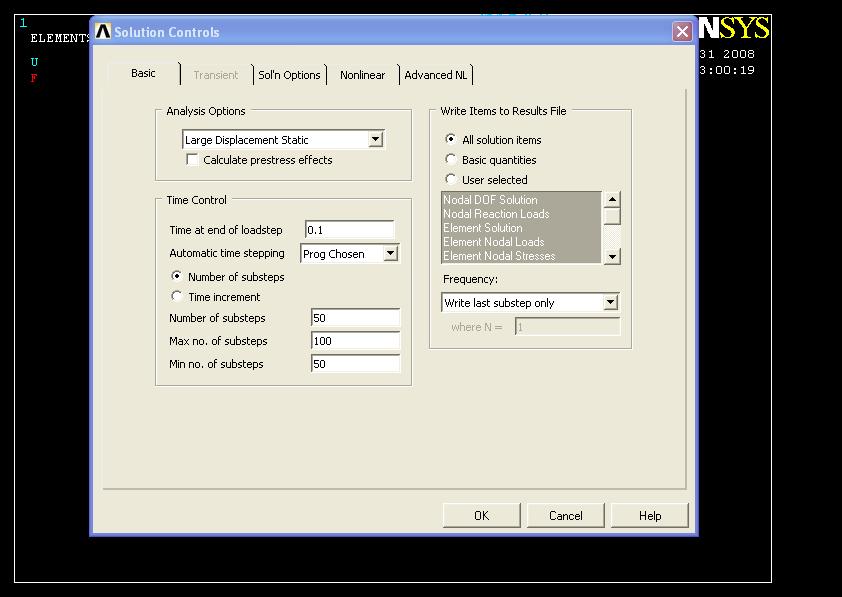
Task: Switch to the Sol'n Options tab
Action: [x=289, y=75]
